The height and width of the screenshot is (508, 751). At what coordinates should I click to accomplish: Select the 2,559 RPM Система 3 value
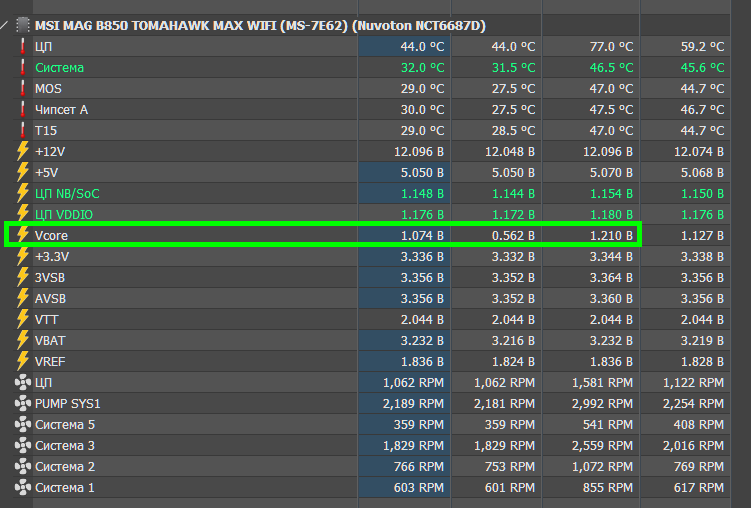tap(603, 446)
